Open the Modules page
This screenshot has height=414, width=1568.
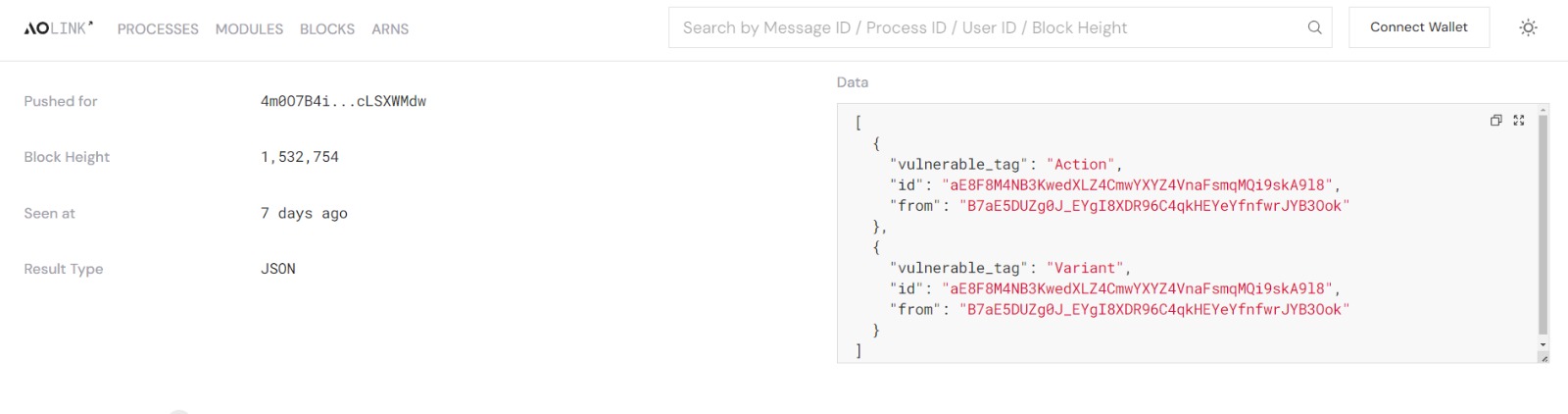249,29
